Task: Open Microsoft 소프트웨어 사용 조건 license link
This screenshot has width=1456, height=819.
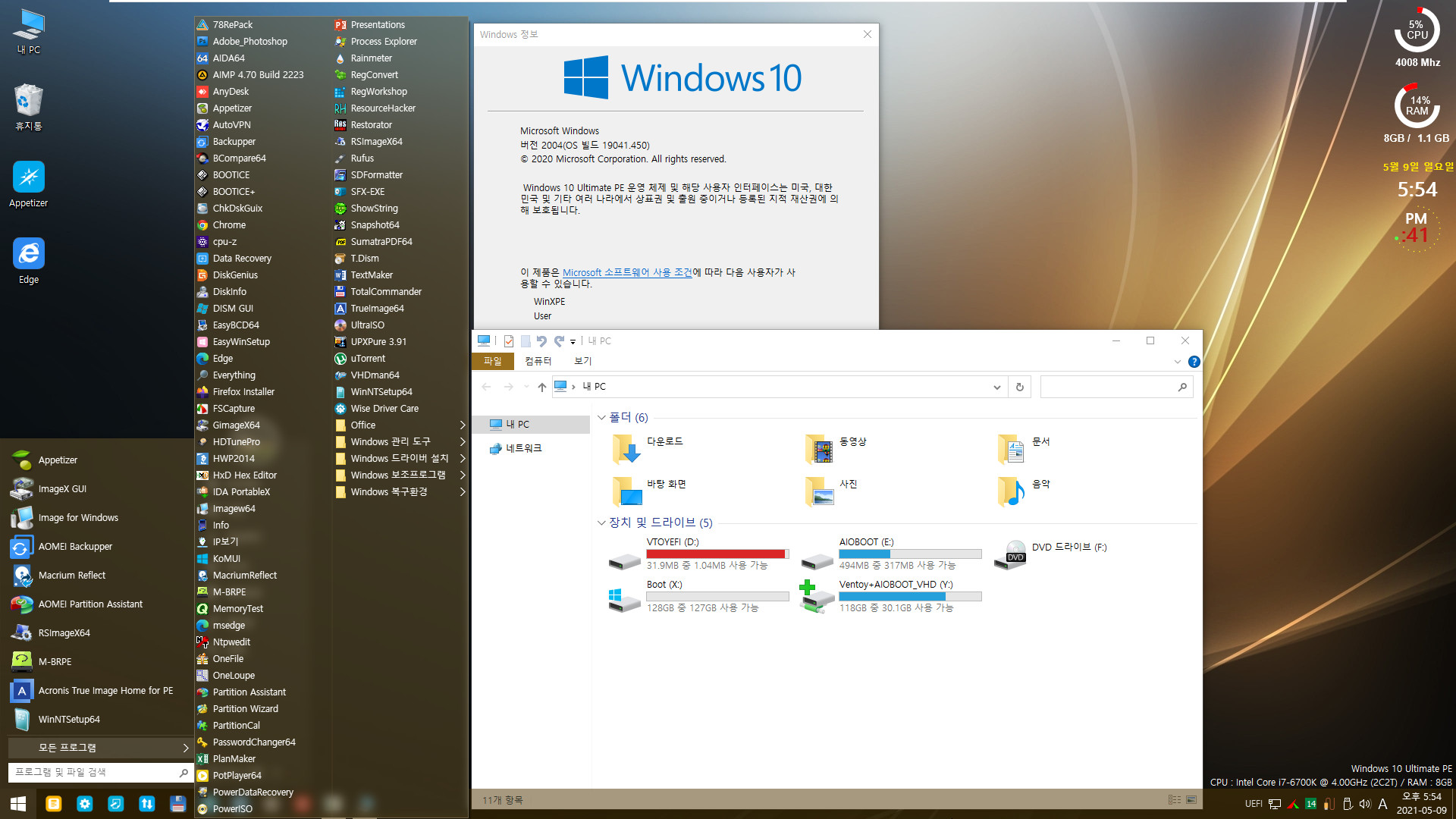Action: pos(627,272)
